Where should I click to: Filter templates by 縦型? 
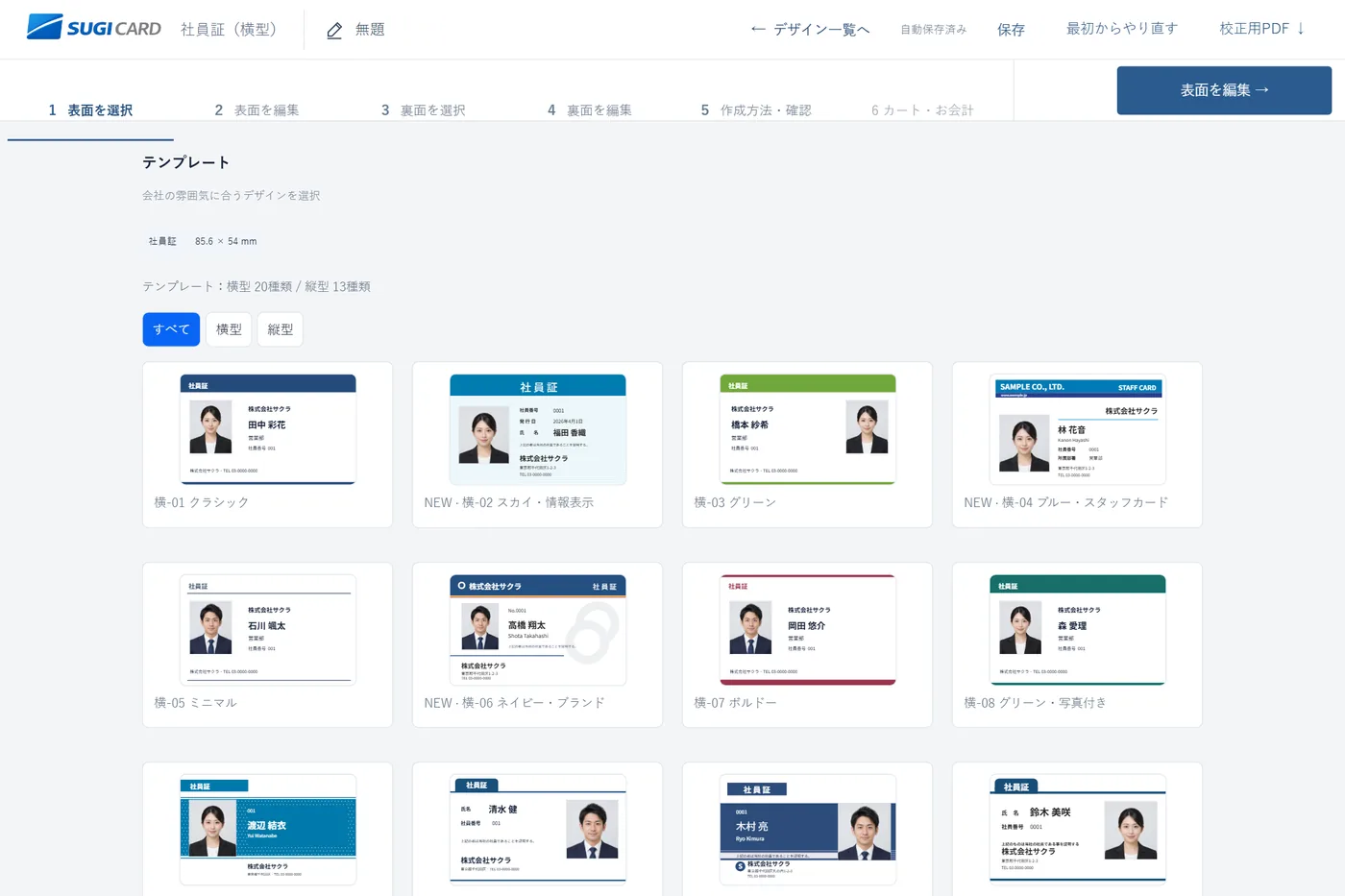tap(281, 329)
